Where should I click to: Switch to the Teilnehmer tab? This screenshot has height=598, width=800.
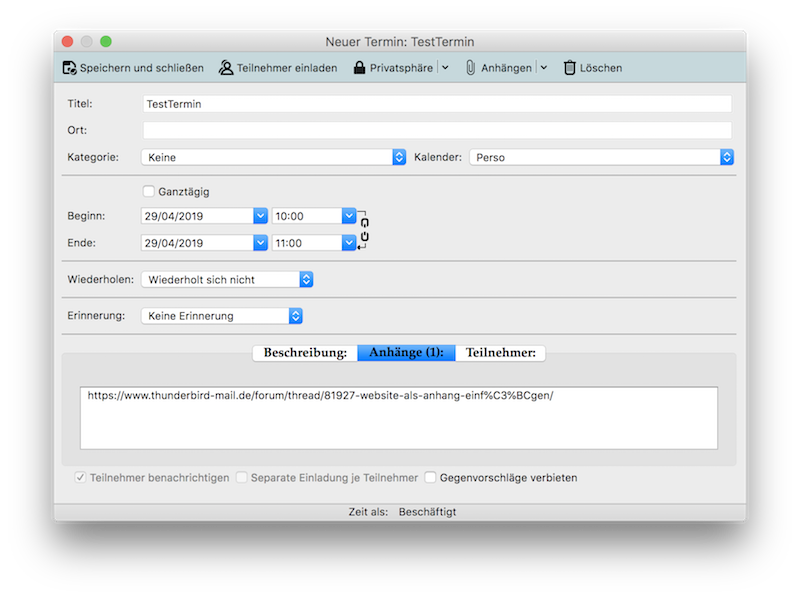coord(501,352)
